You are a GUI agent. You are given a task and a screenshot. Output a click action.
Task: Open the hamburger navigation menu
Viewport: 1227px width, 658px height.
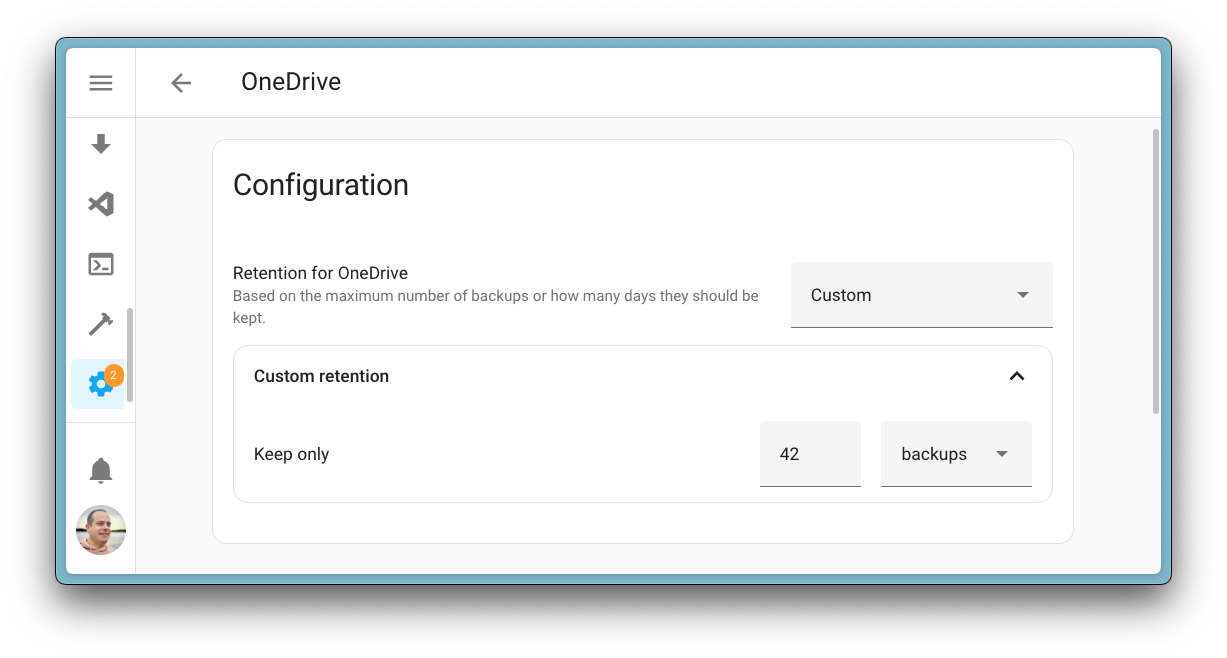click(x=101, y=83)
